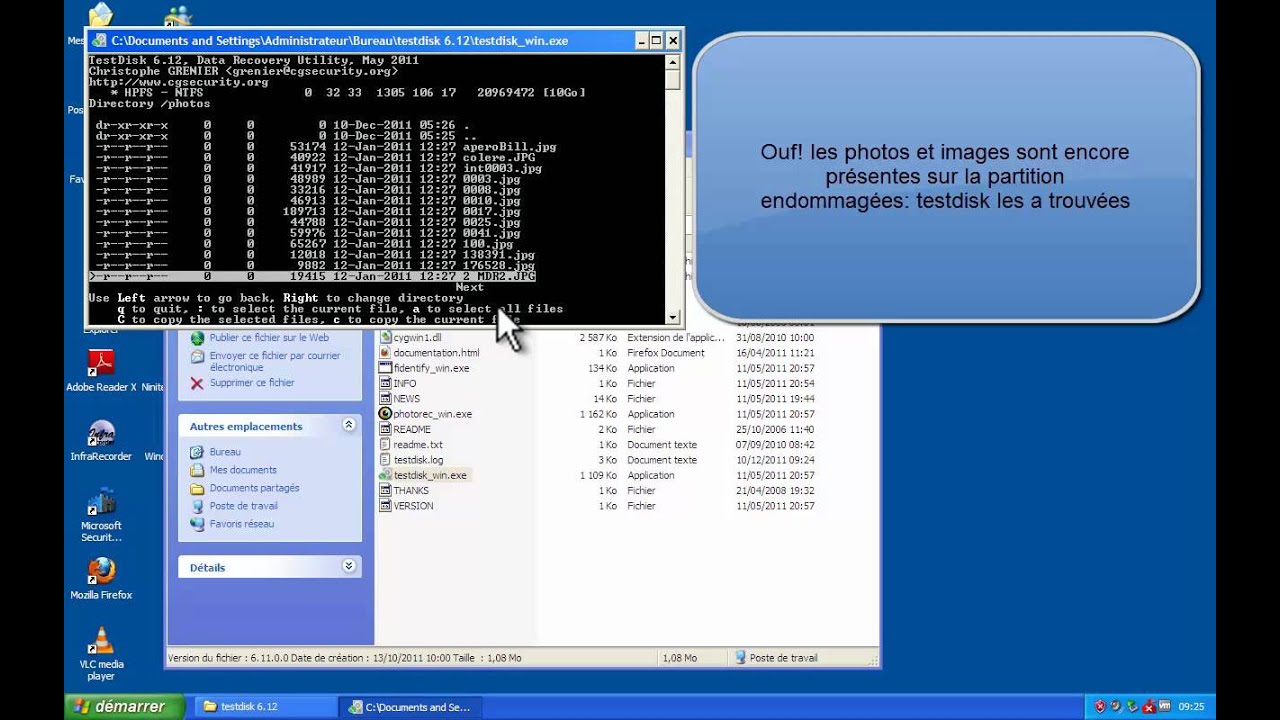Open VLC media player desktop icon

tap(101, 641)
